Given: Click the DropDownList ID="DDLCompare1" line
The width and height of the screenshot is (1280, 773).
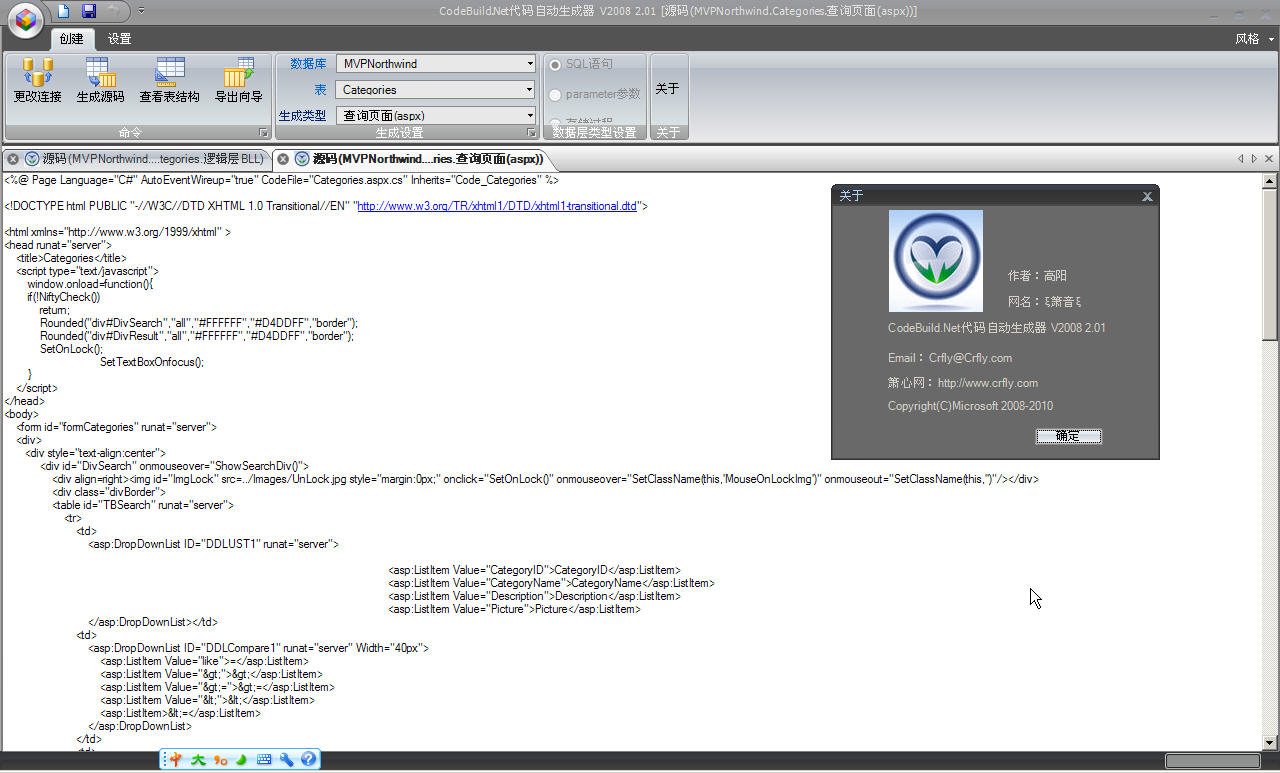Looking at the screenshot, I should 259,648.
